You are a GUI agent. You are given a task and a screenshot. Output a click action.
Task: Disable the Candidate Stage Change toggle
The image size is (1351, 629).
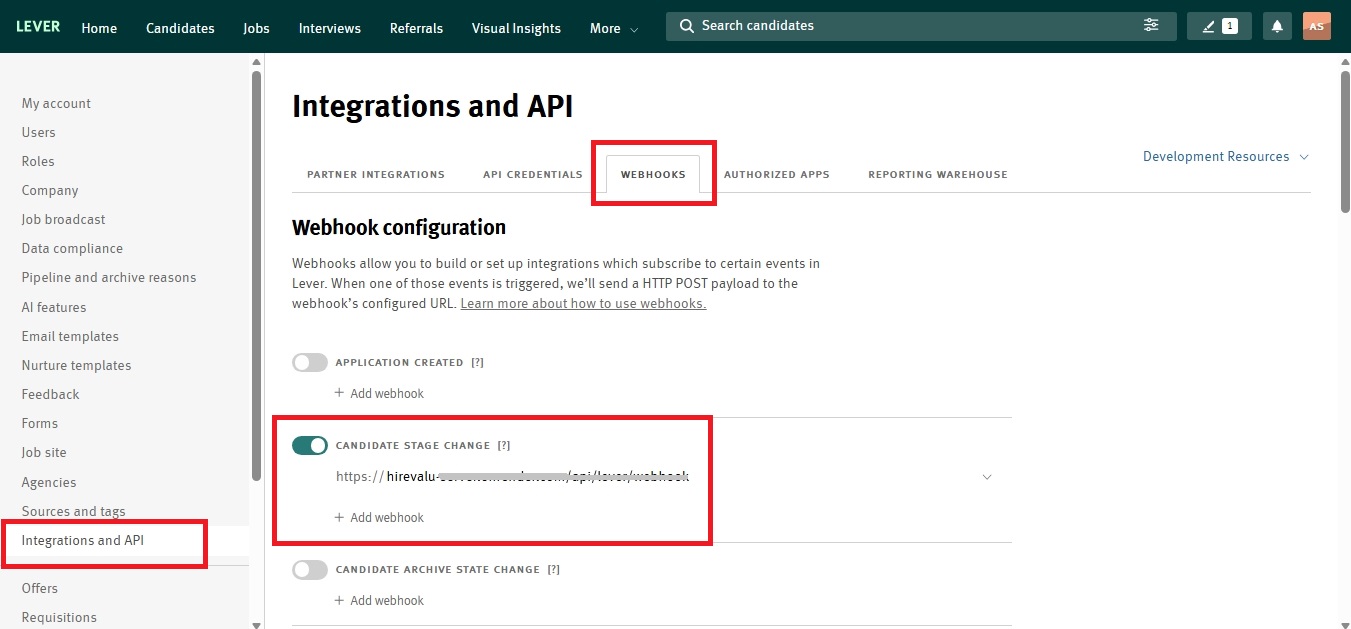[x=310, y=445]
